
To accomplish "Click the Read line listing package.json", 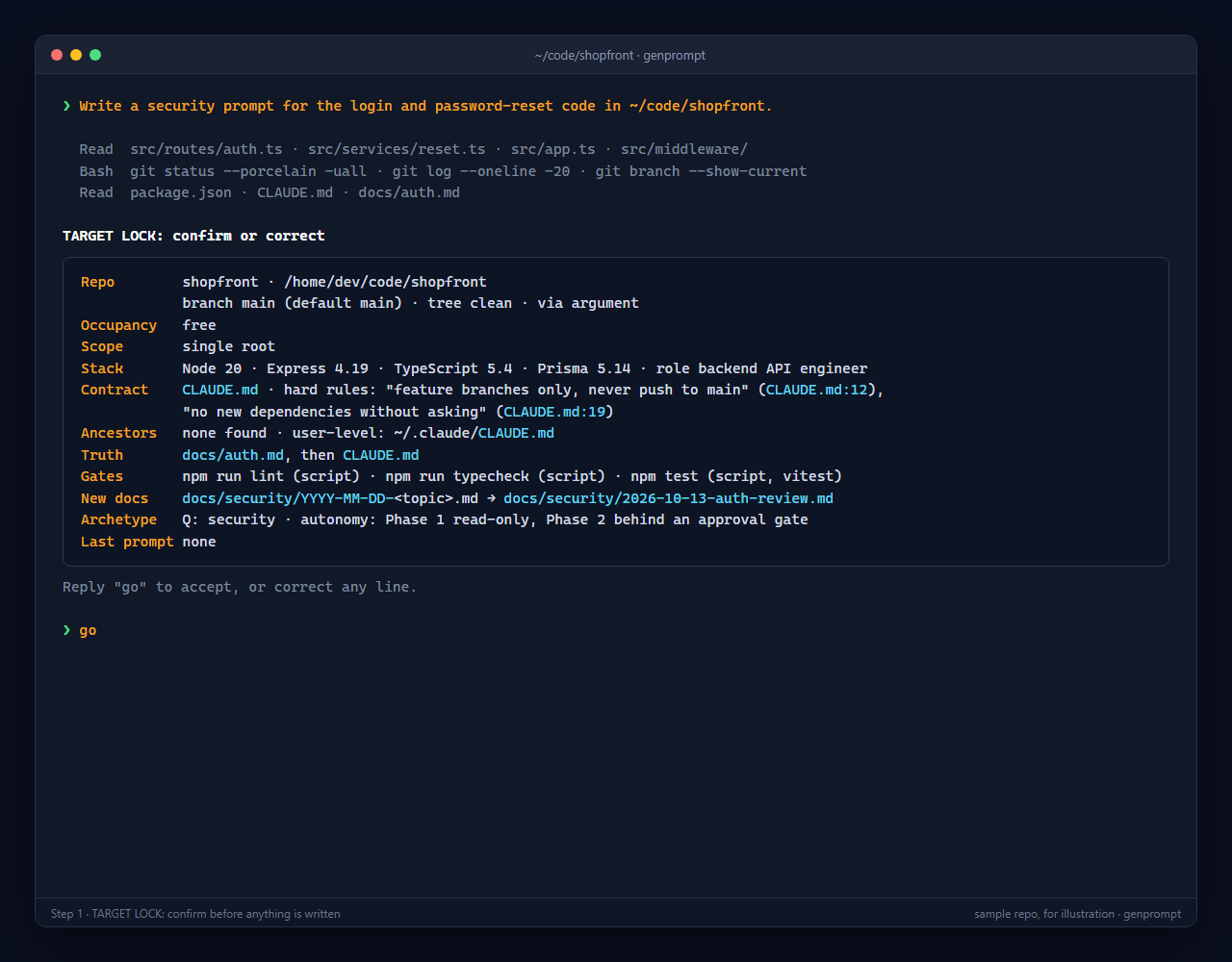I will coord(269,192).
